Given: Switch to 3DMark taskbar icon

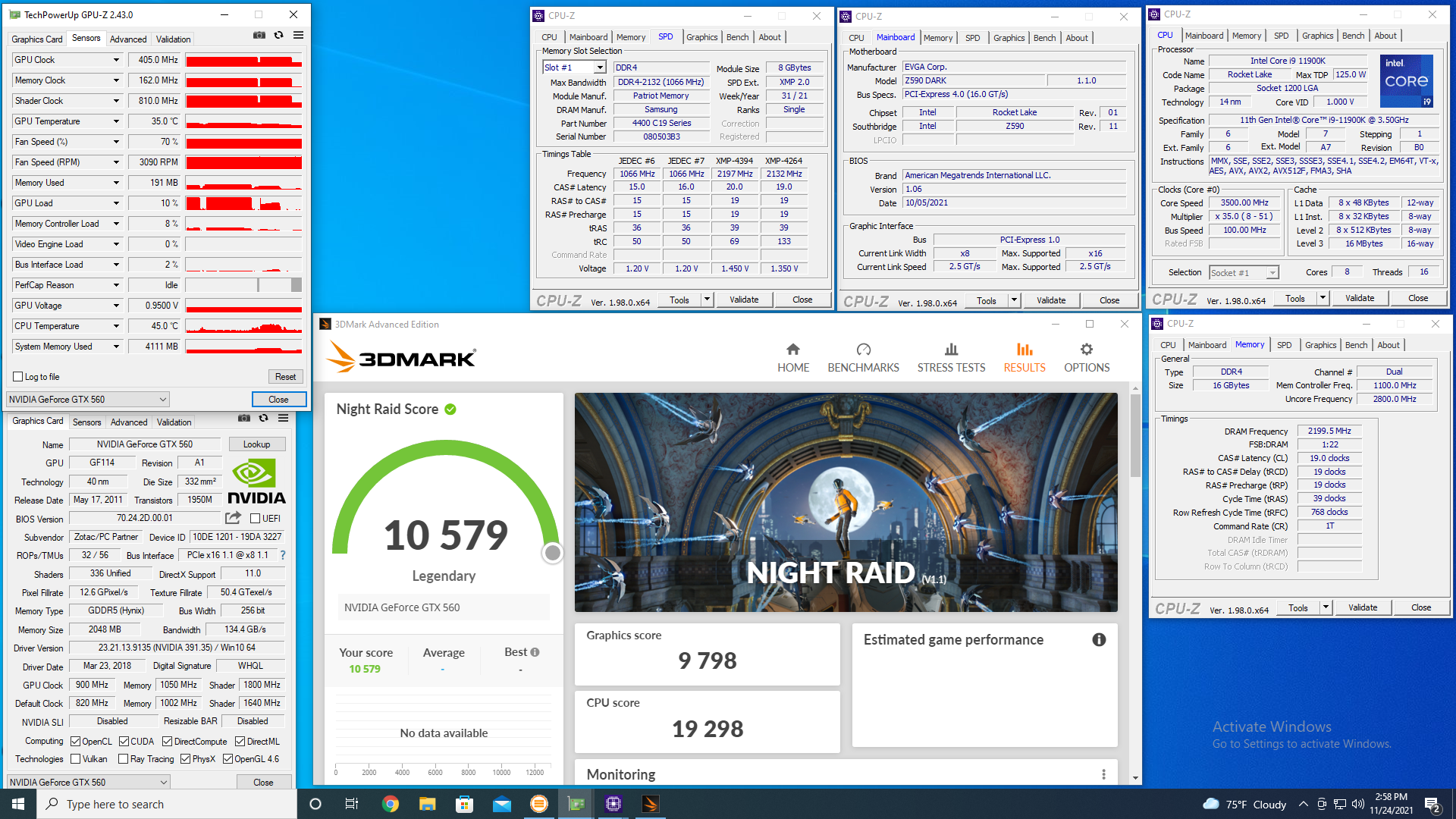Looking at the screenshot, I should pyautogui.click(x=650, y=804).
